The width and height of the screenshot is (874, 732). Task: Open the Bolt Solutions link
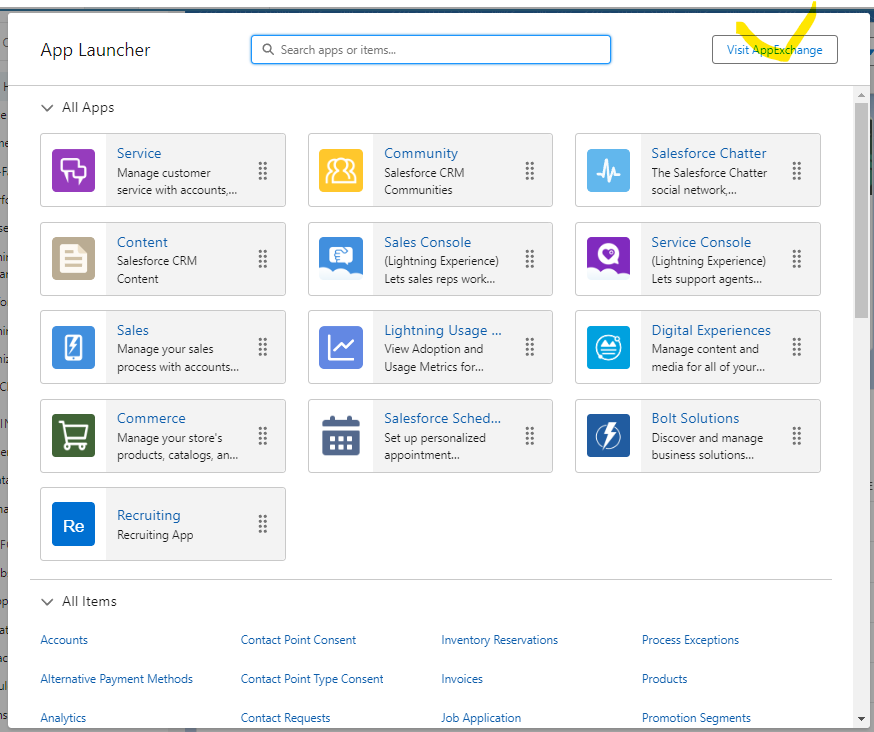click(x=695, y=419)
